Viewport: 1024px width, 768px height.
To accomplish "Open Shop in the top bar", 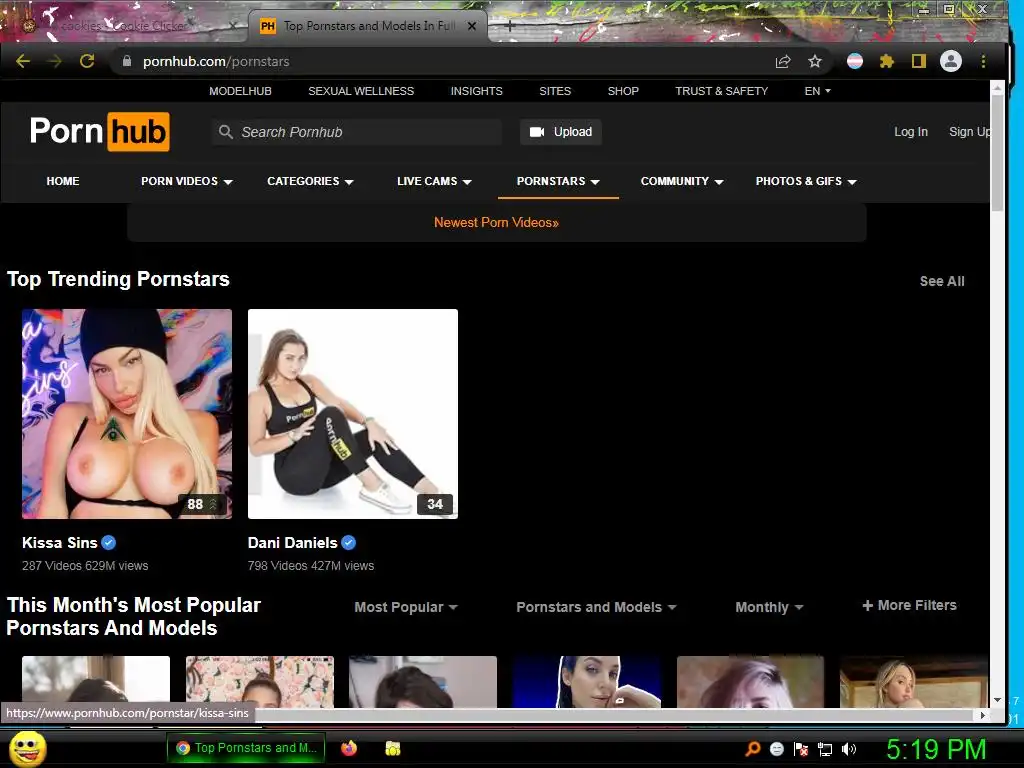I will (x=623, y=91).
